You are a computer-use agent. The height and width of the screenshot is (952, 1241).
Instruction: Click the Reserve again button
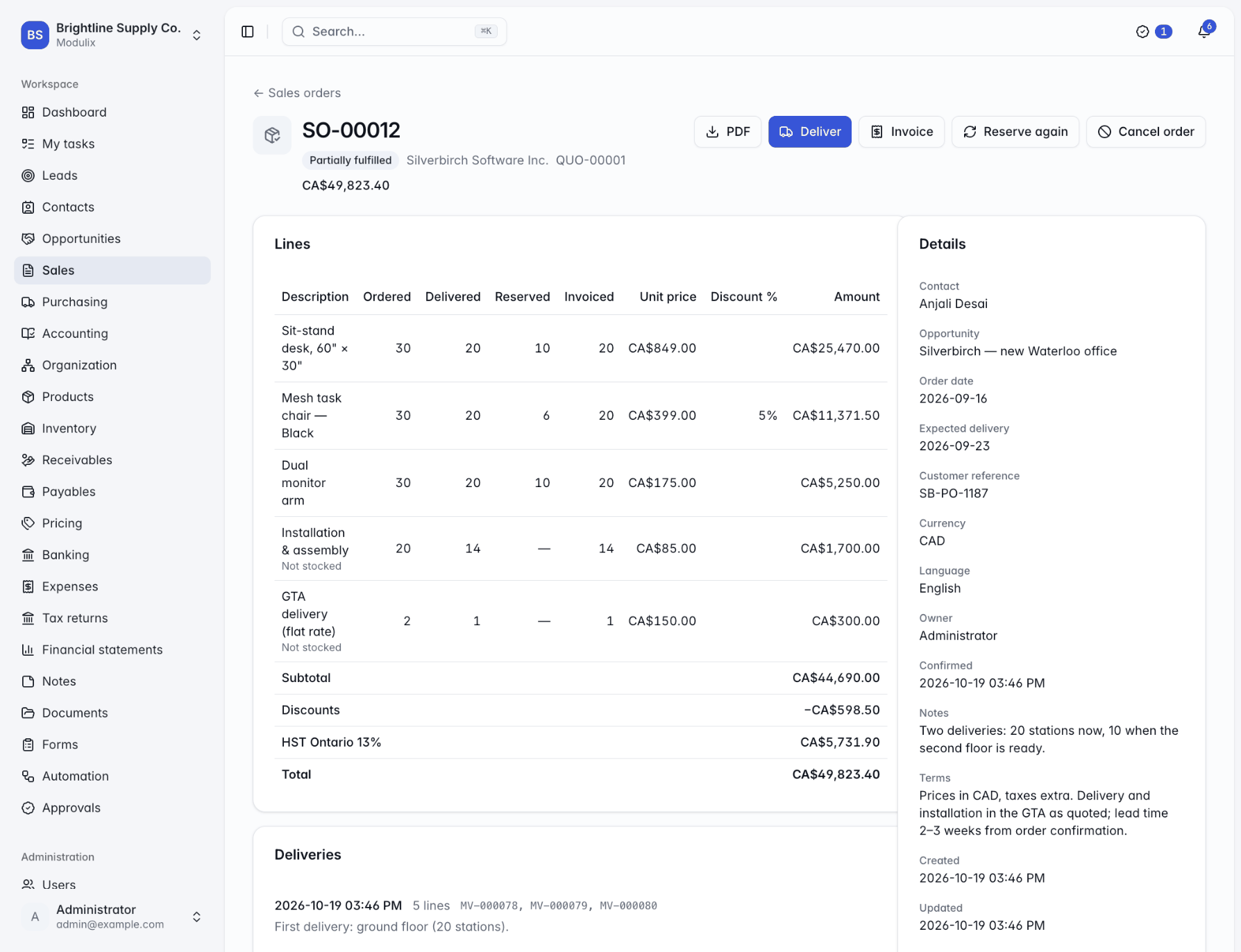[1015, 132]
